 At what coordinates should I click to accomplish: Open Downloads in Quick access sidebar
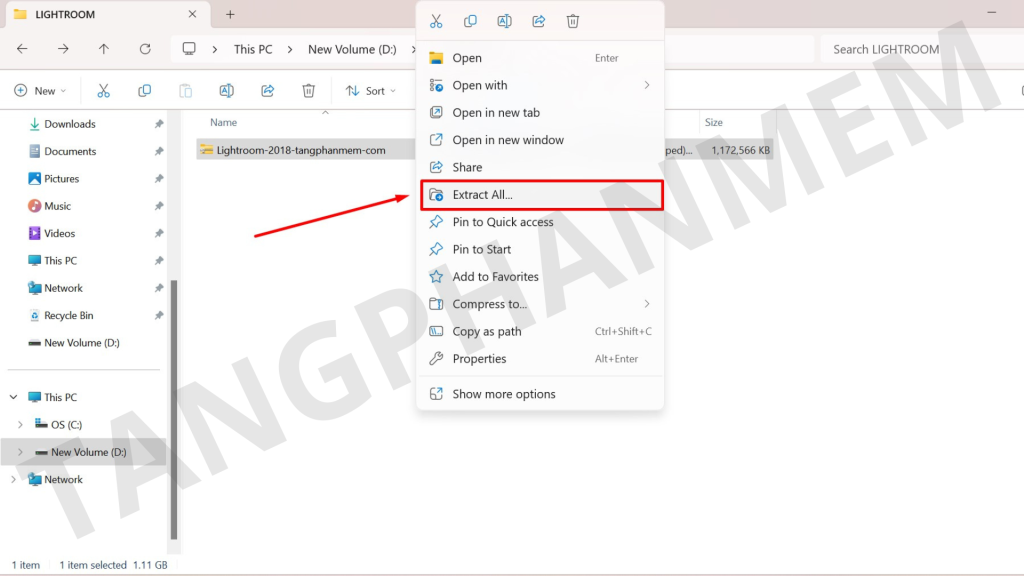point(69,124)
